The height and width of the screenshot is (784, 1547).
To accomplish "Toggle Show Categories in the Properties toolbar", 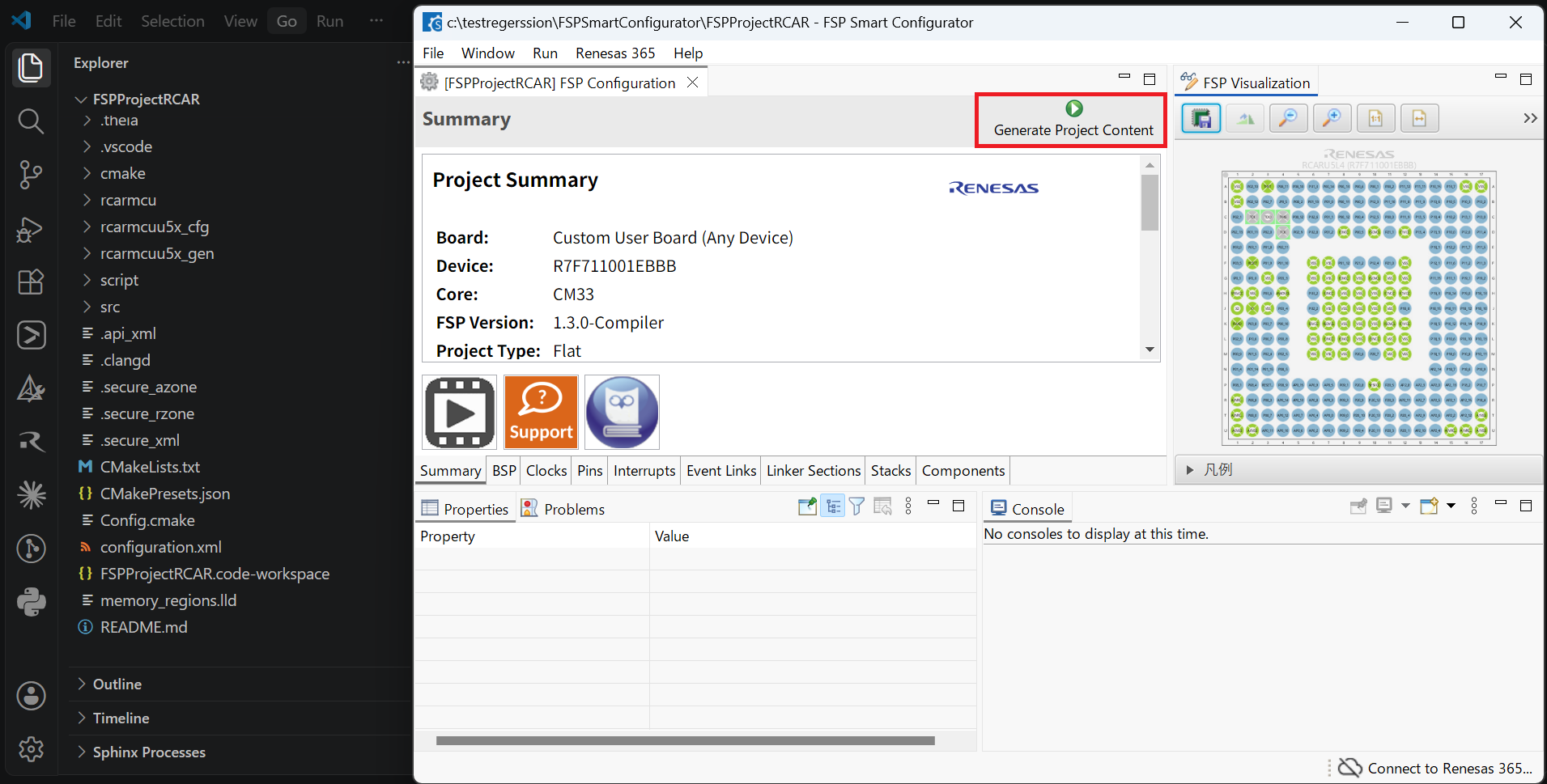I will pyautogui.click(x=832, y=506).
